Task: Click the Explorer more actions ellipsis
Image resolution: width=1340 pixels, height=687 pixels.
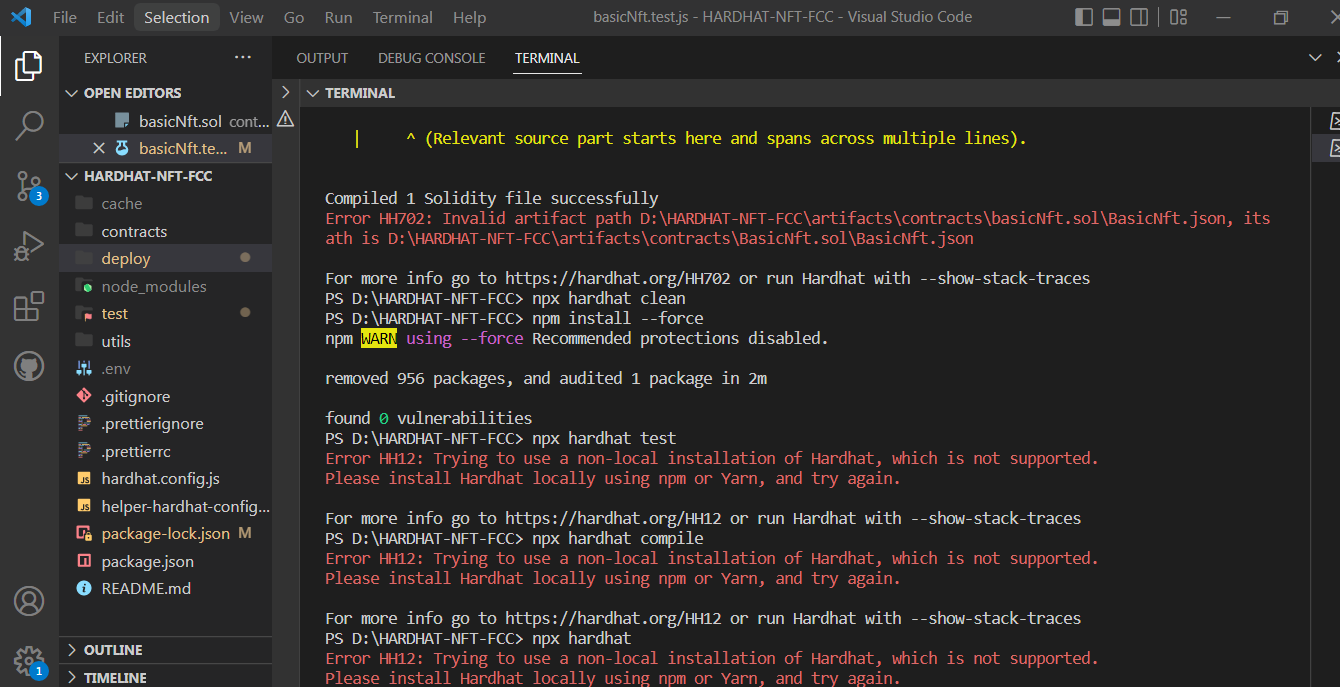Action: coord(243,58)
